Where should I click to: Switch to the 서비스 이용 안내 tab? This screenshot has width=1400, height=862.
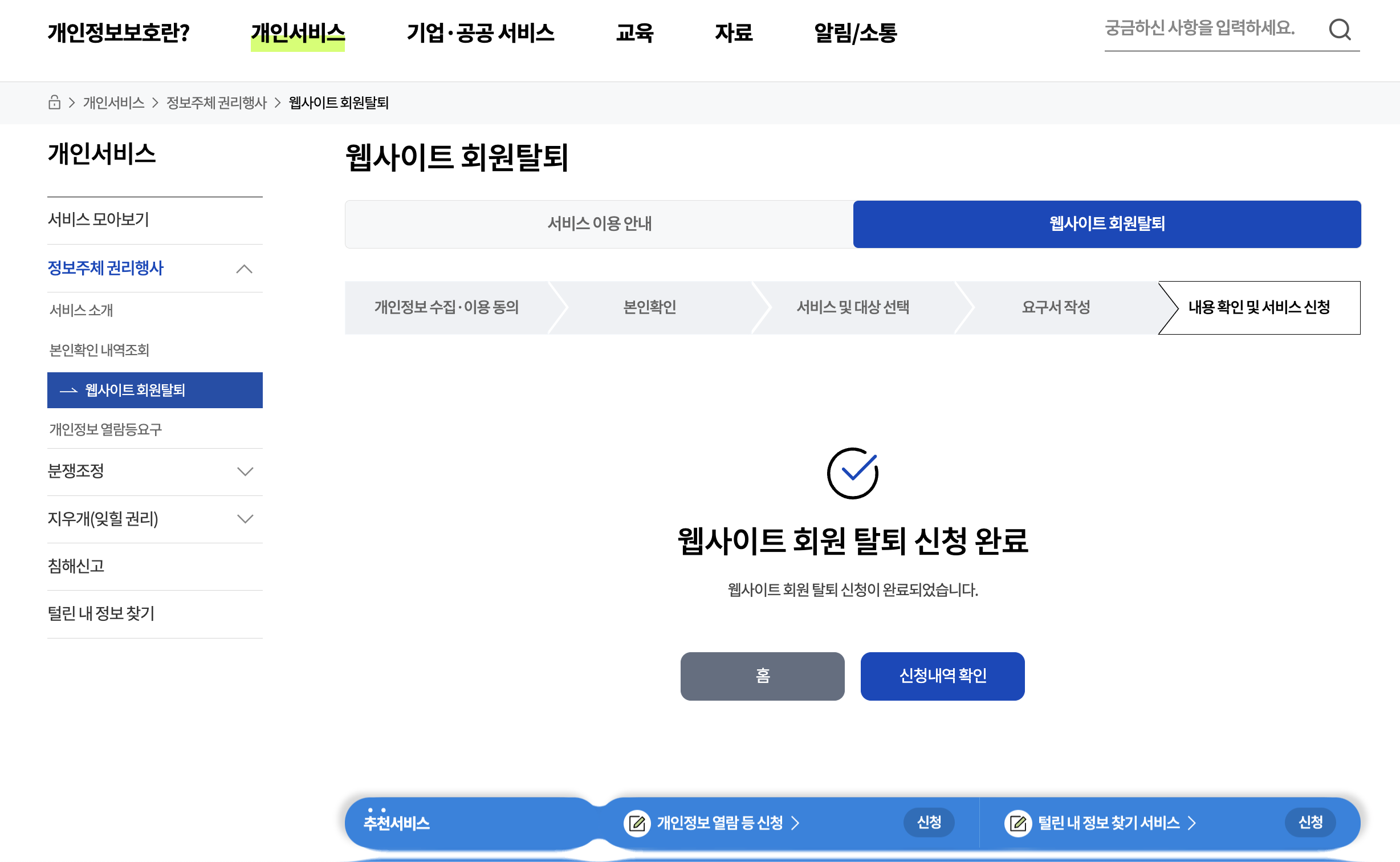(599, 223)
